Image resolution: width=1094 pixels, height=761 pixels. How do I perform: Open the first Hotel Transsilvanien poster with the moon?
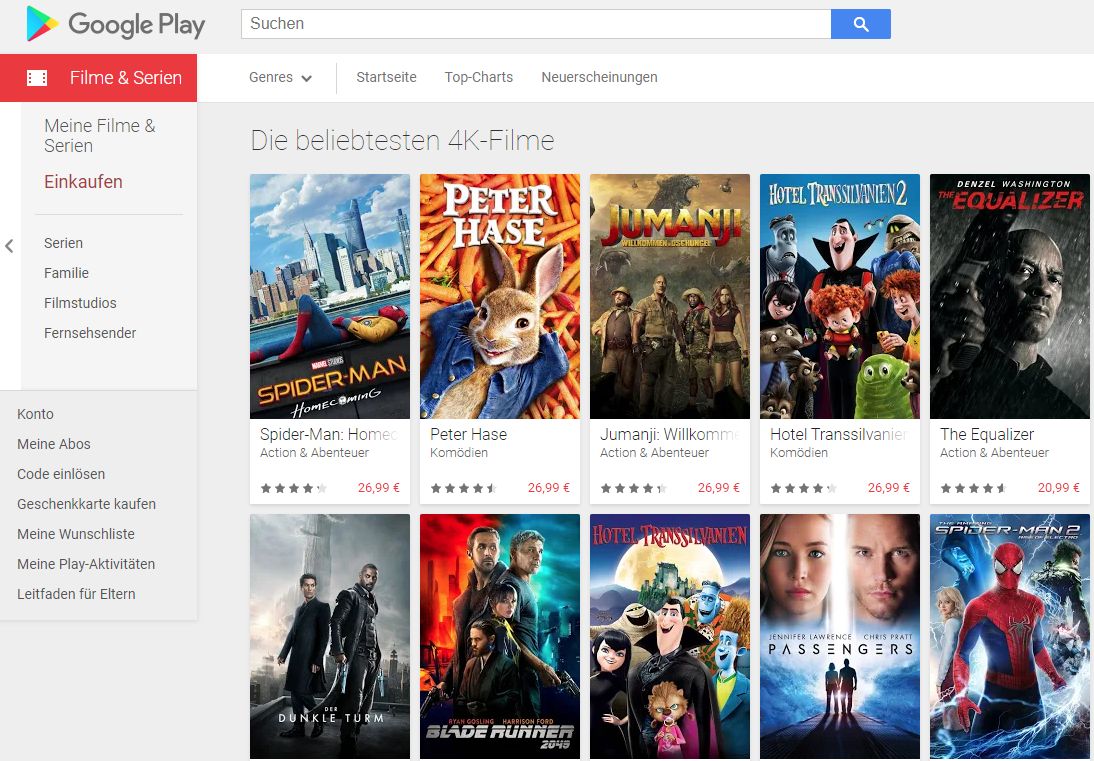pos(670,636)
